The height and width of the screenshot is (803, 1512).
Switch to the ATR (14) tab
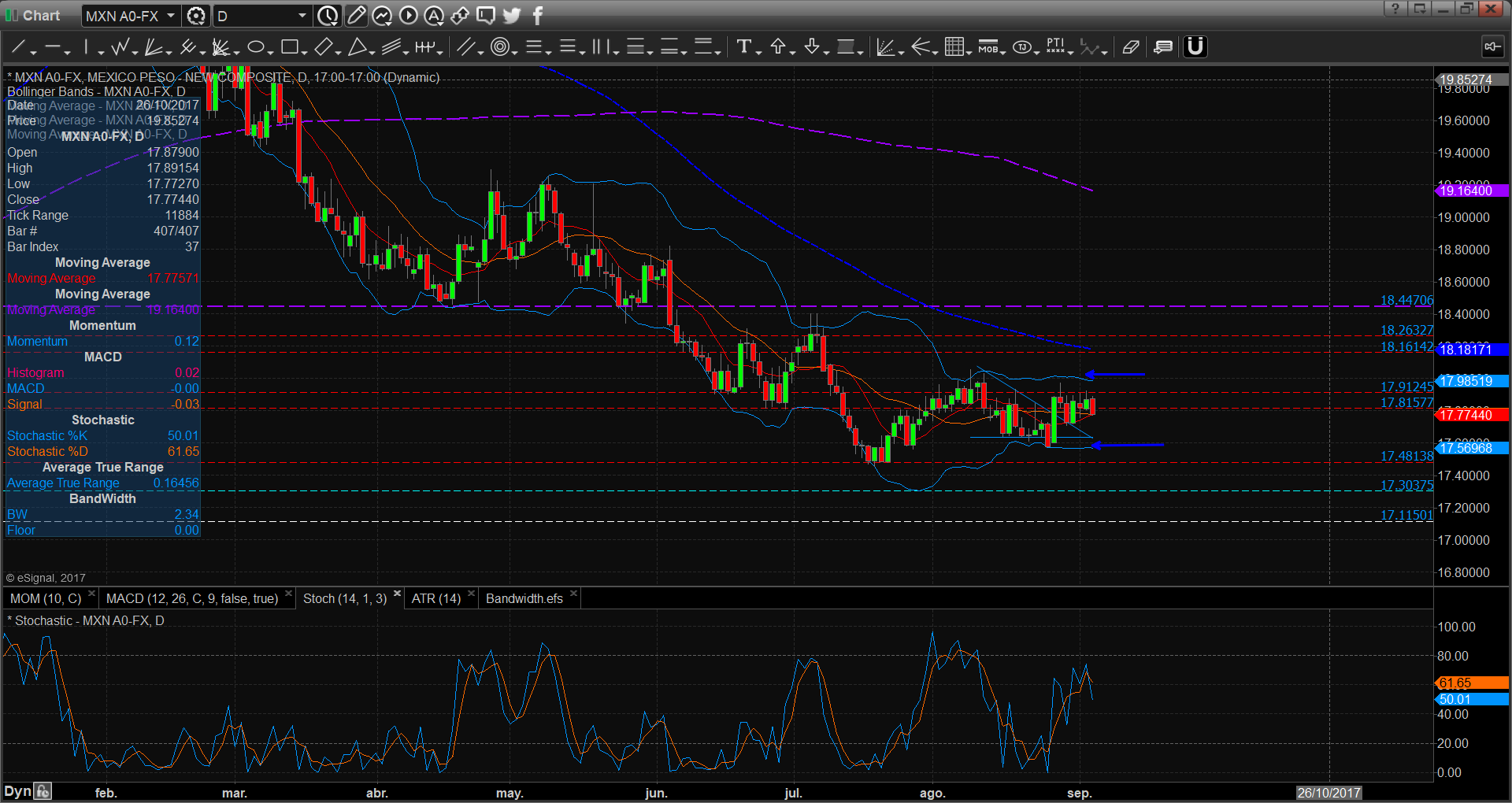[x=436, y=598]
